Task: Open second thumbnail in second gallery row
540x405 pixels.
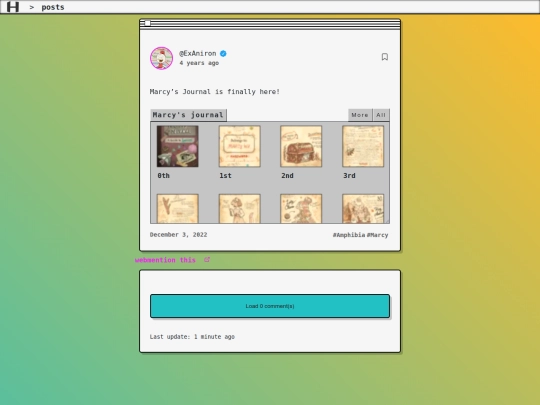Action: 240,209
